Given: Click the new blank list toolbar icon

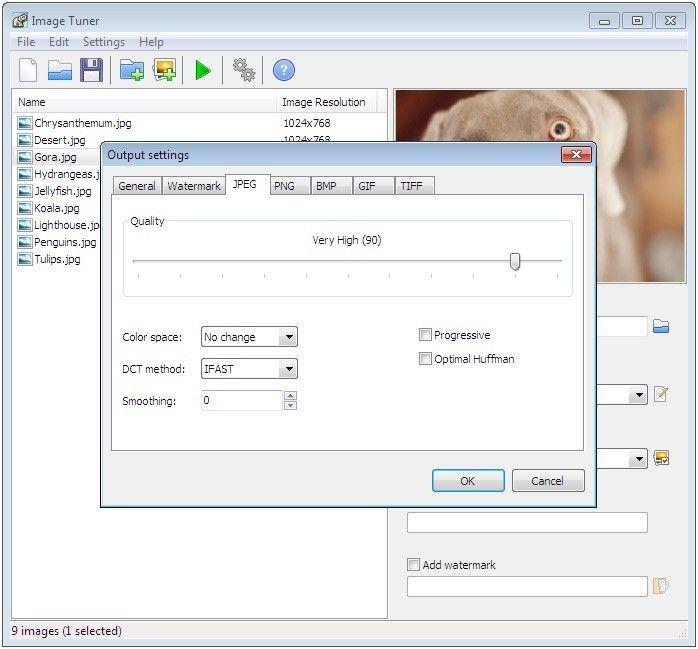Looking at the screenshot, I should (x=28, y=70).
